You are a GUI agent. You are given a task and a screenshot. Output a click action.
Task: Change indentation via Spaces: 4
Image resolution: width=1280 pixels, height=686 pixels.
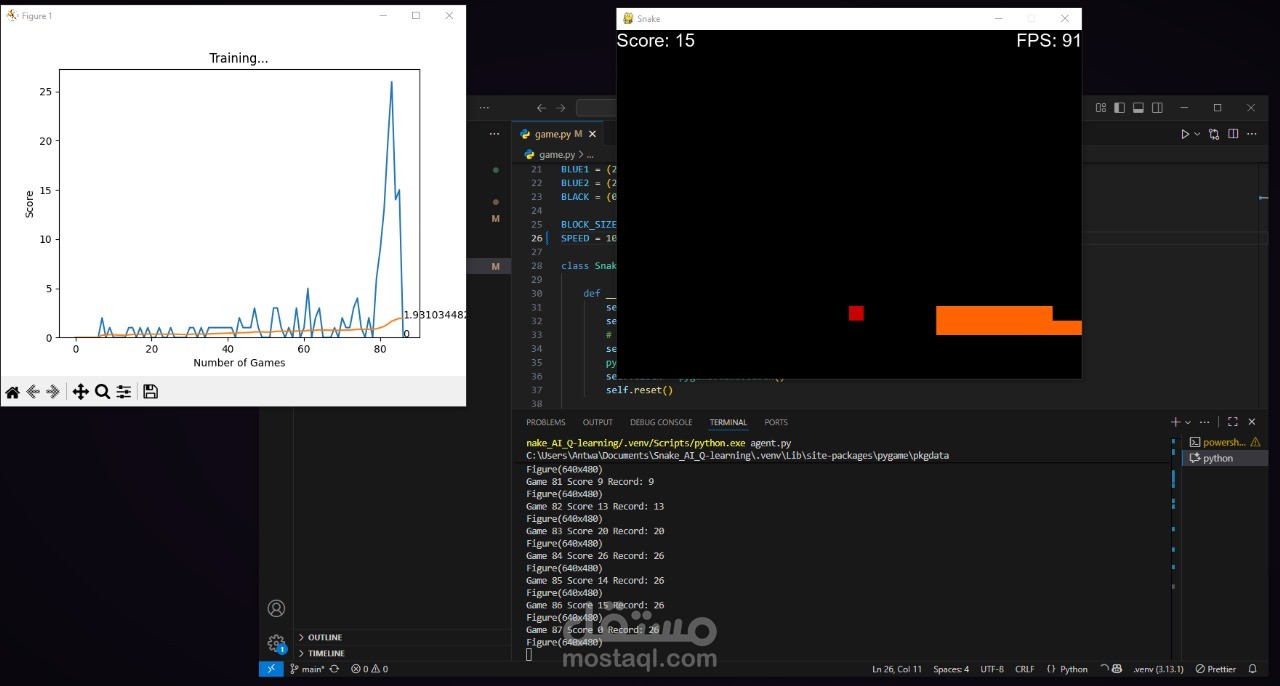click(951, 669)
